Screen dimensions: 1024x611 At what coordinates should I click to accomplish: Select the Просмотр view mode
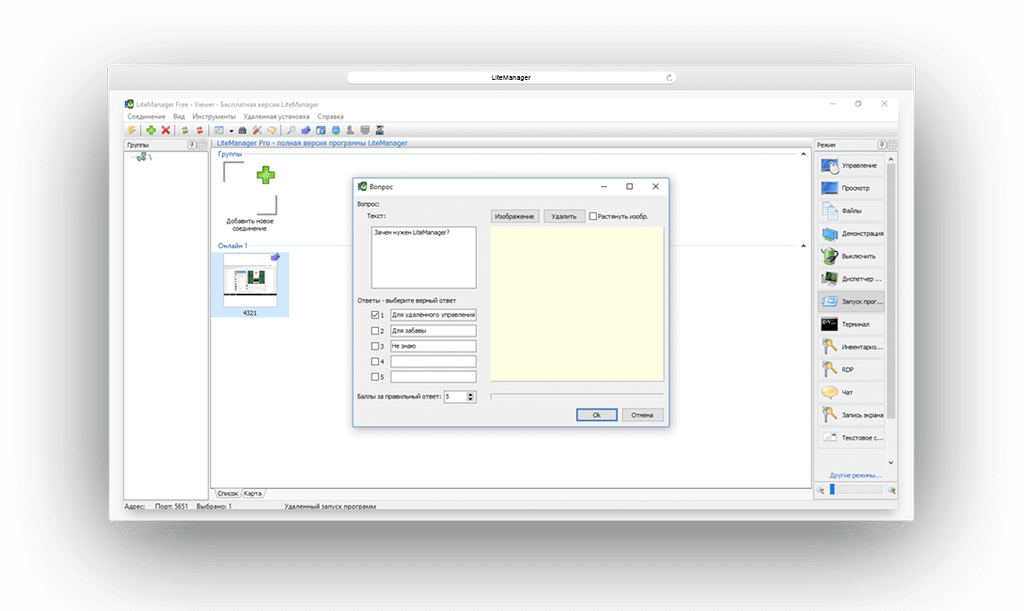pos(852,188)
